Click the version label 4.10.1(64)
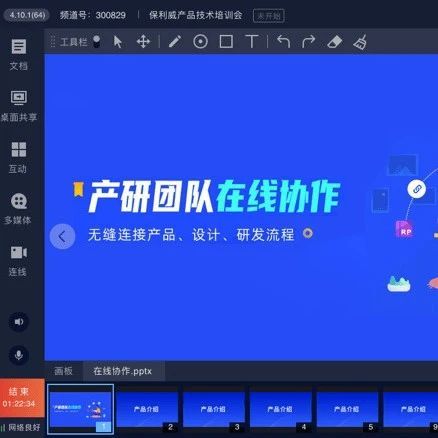 tap(27, 15)
